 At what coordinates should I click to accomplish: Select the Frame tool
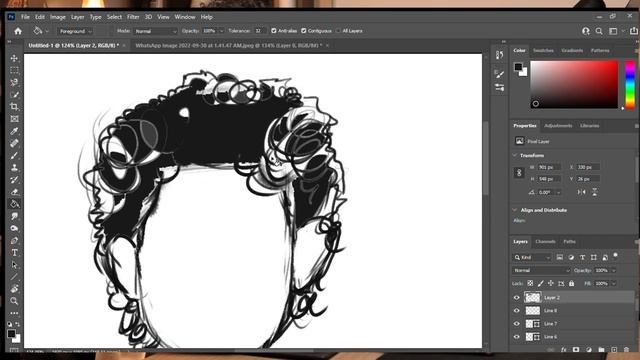[14, 119]
